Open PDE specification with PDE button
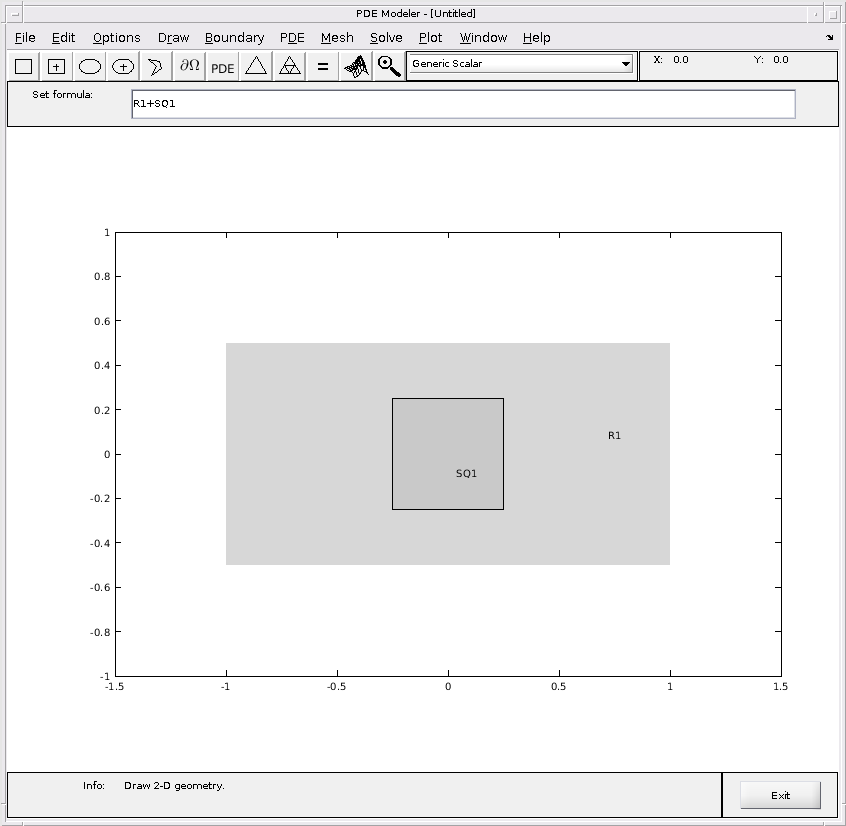This screenshot has width=846, height=826. 222,66
